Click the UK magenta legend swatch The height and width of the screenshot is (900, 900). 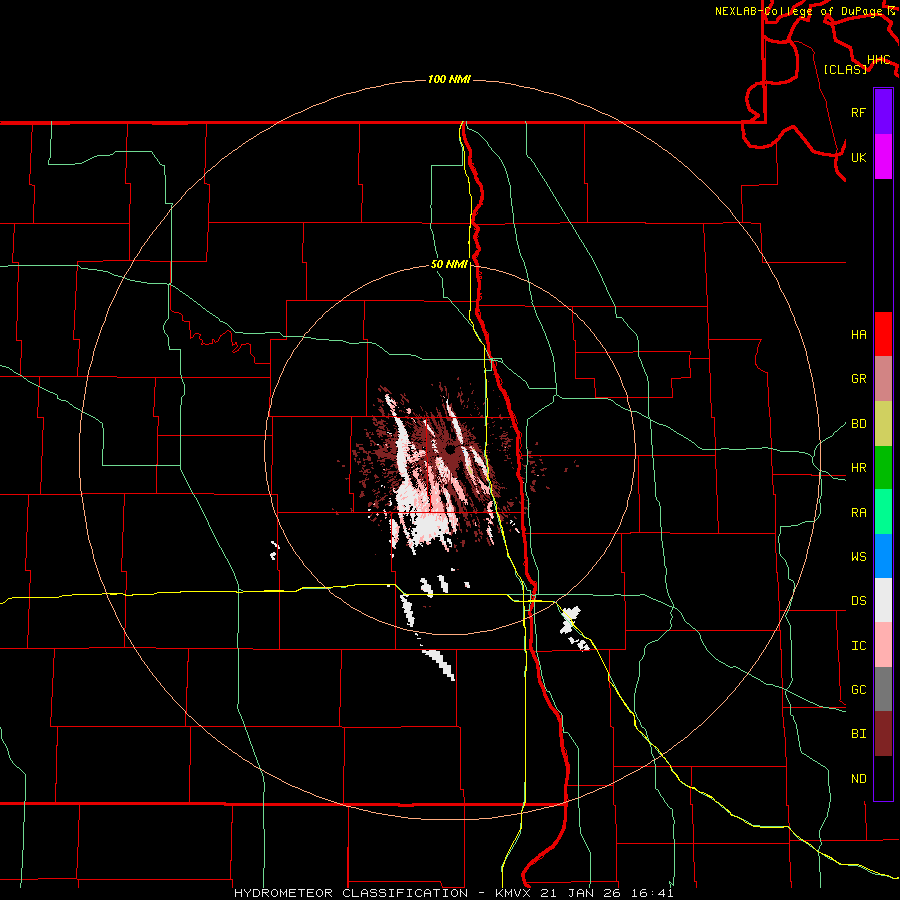coord(883,157)
